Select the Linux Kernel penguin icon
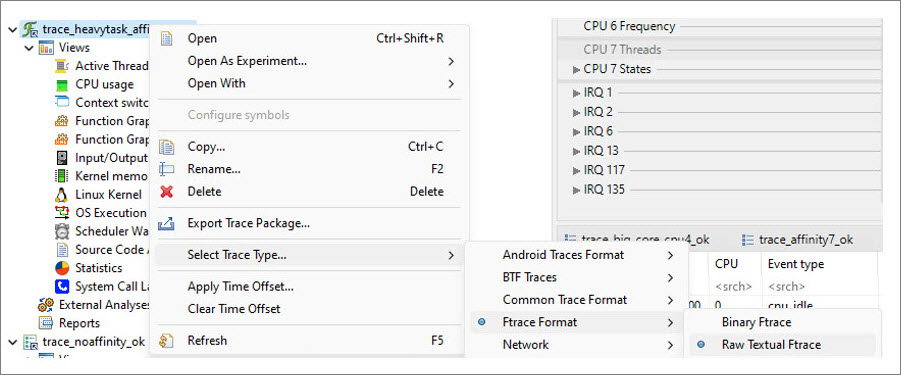The width and height of the screenshot is (901, 375). 61,195
